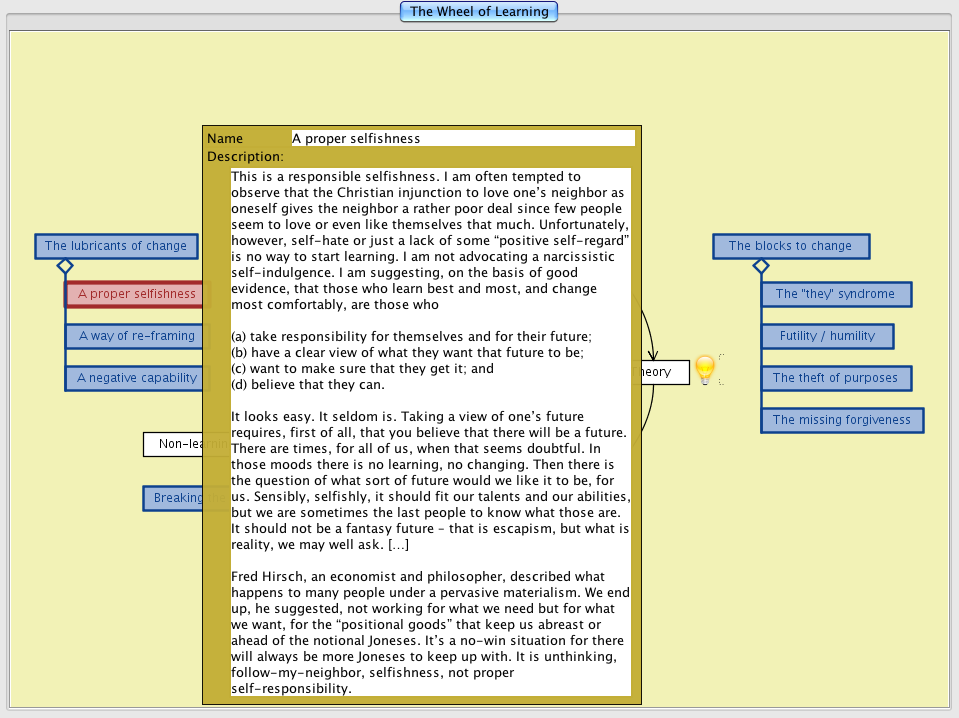
Task: Click The "they" syndrome node
Action: tap(835, 294)
